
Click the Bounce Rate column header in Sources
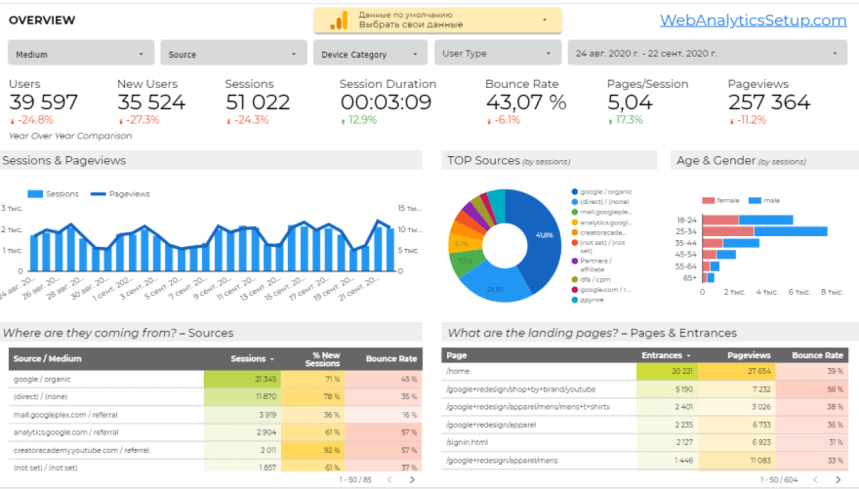click(391, 359)
